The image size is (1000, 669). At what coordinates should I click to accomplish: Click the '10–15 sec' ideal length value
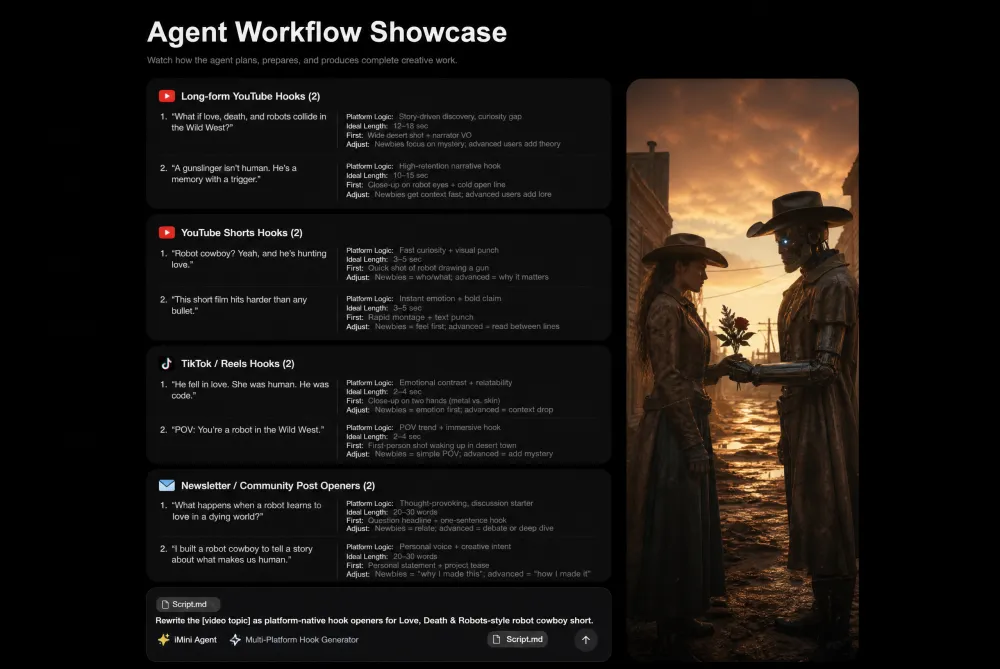410,175
